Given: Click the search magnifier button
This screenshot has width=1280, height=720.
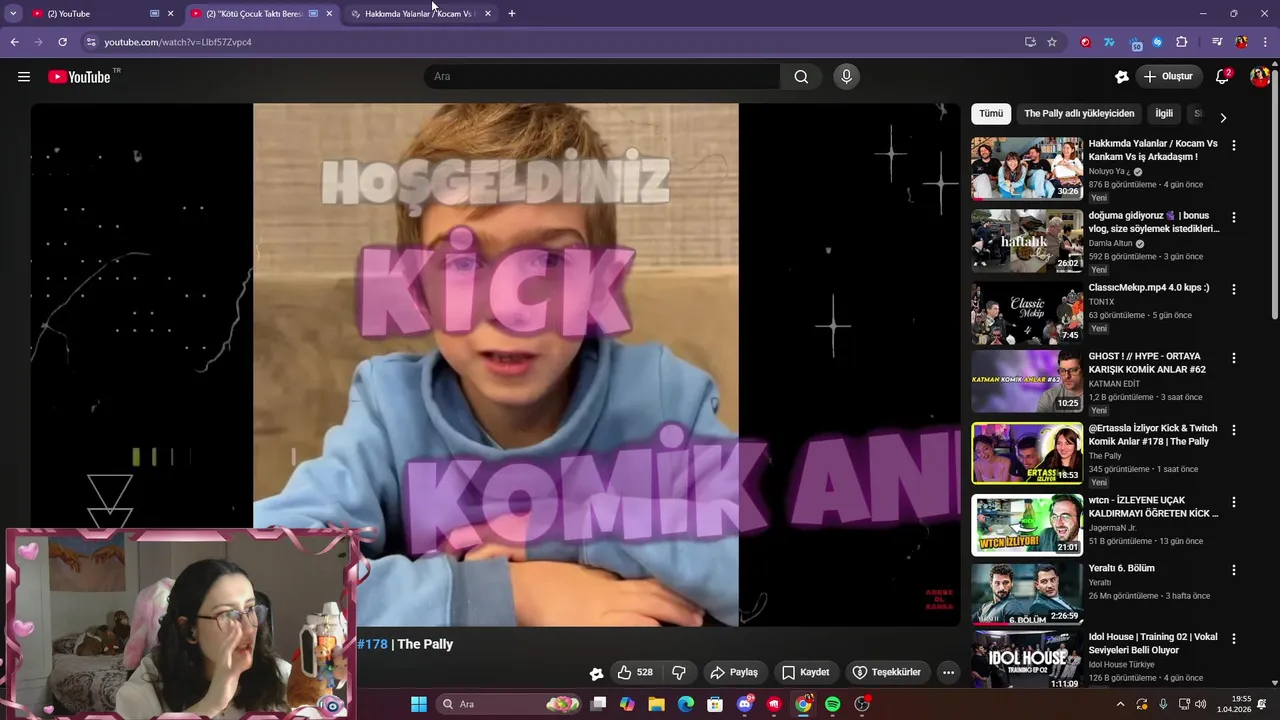Looking at the screenshot, I should (x=801, y=77).
